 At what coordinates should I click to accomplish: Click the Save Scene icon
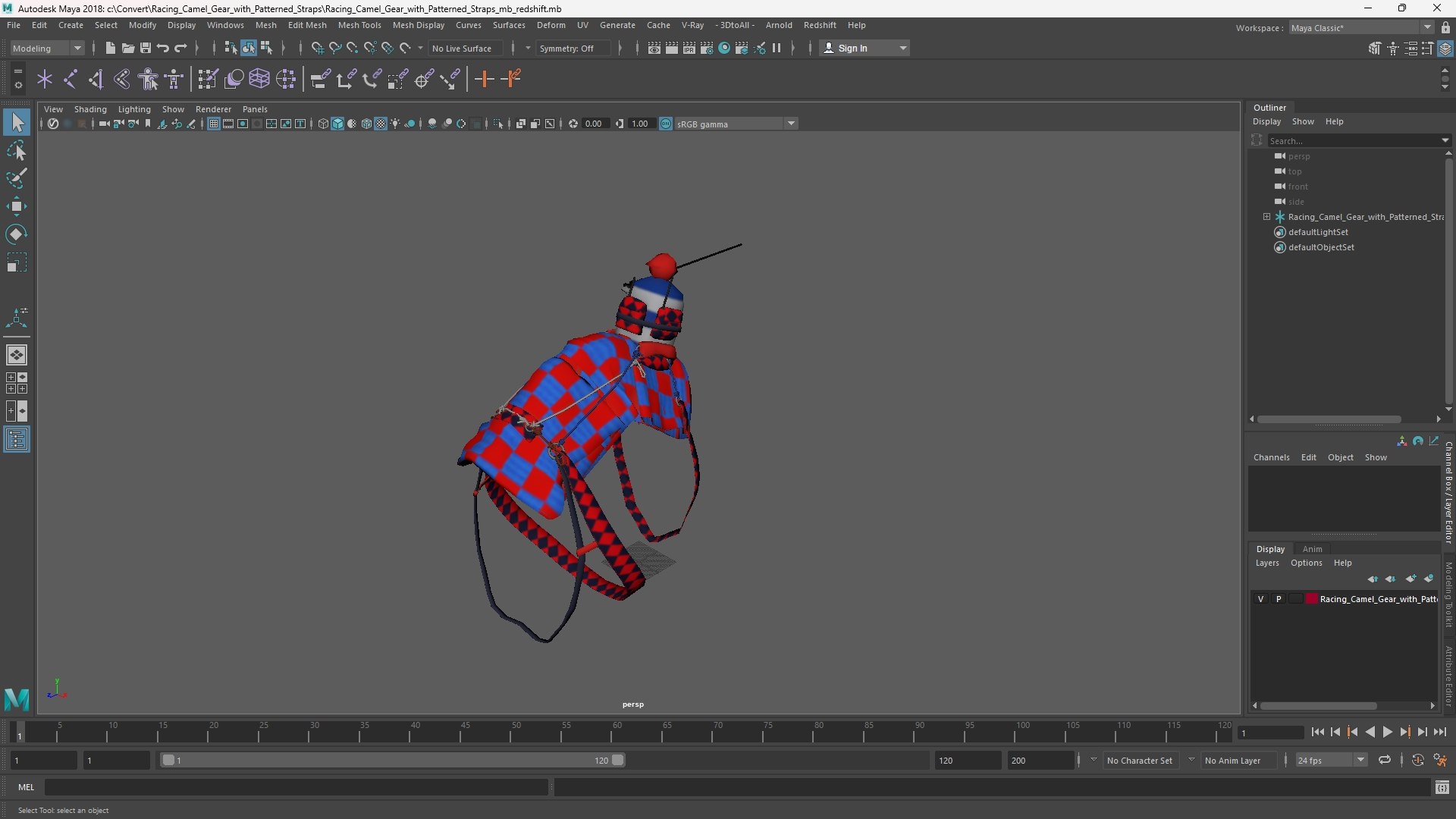[x=145, y=49]
